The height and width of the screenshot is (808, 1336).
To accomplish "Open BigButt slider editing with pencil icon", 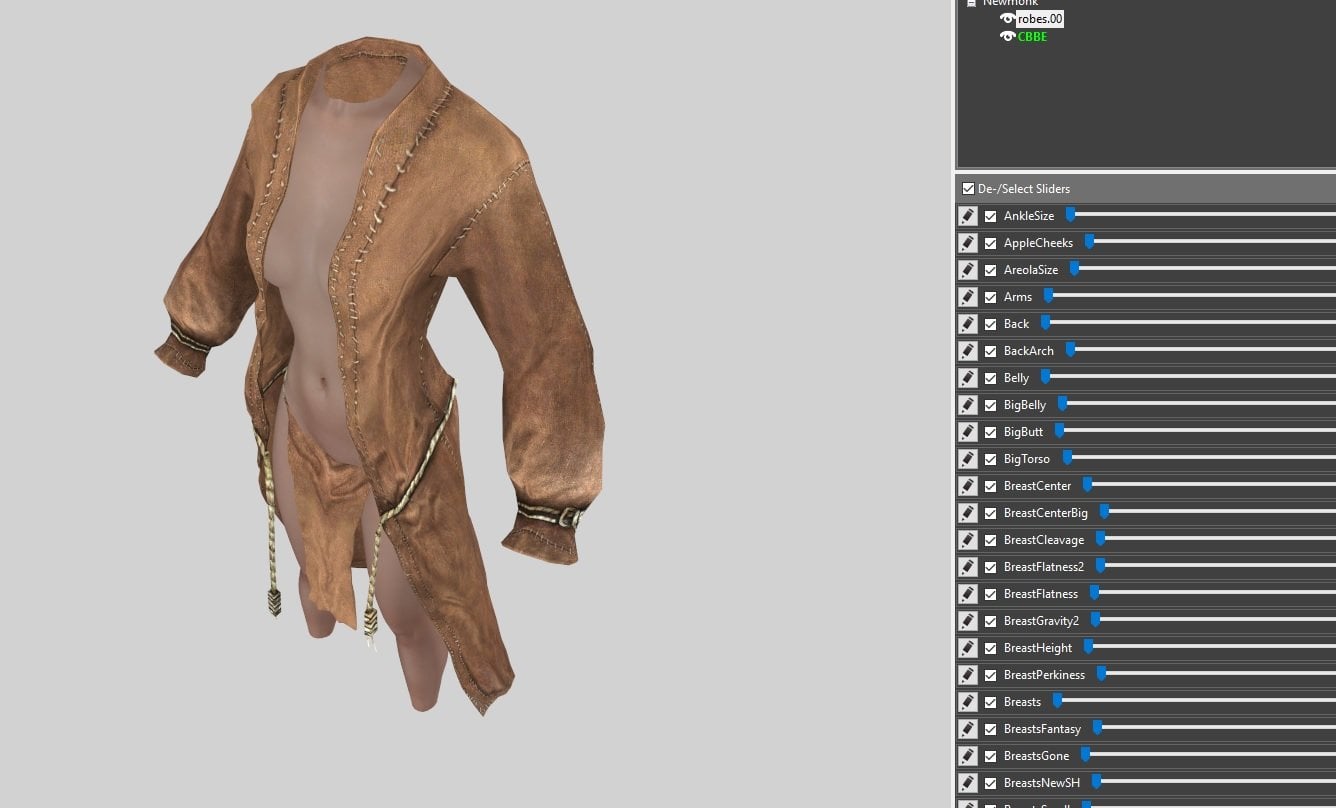I will [x=967, y=432].
